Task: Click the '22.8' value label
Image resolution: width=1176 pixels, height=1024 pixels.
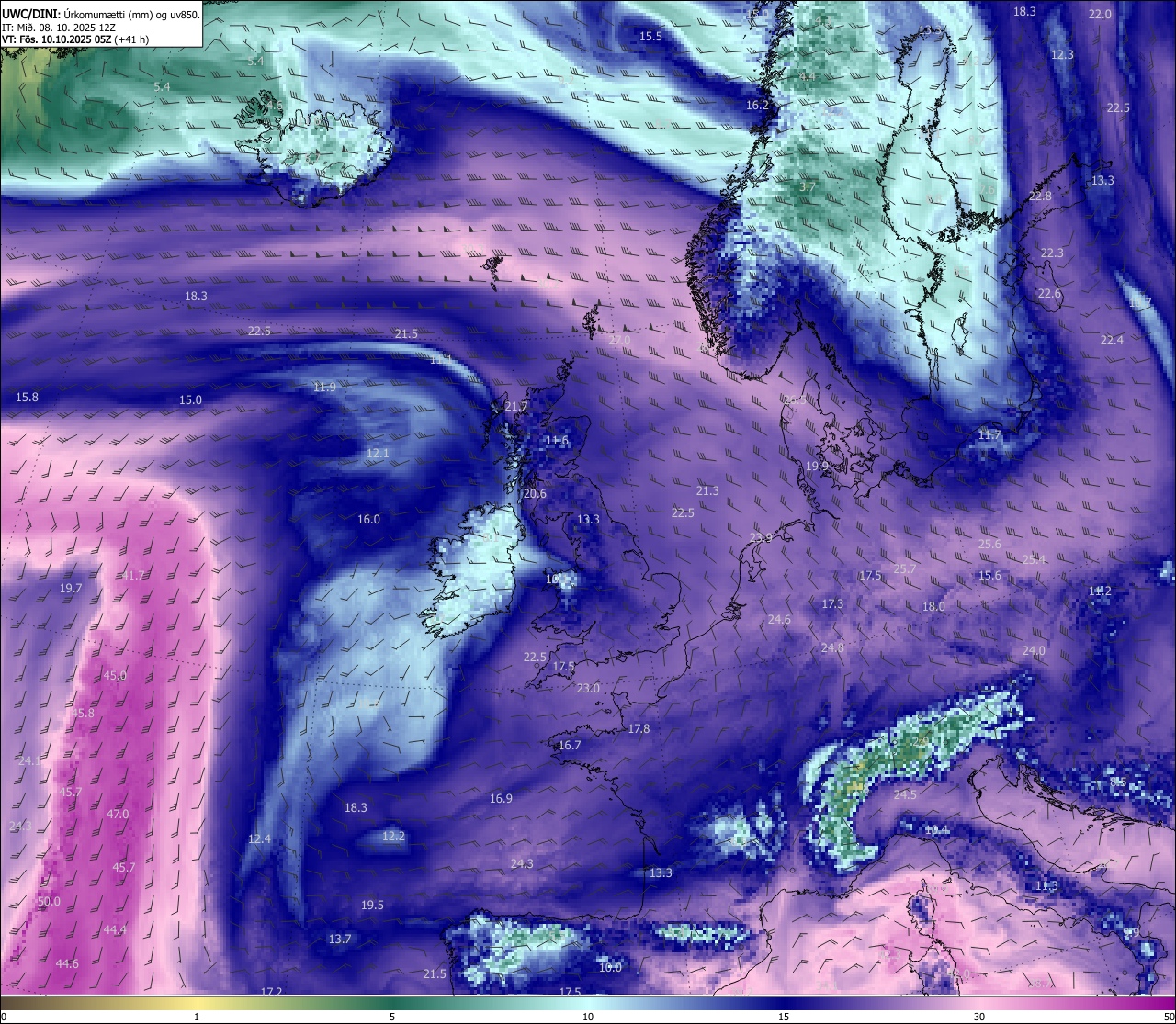Action: pyautogui.click(x=1040, y=197)
